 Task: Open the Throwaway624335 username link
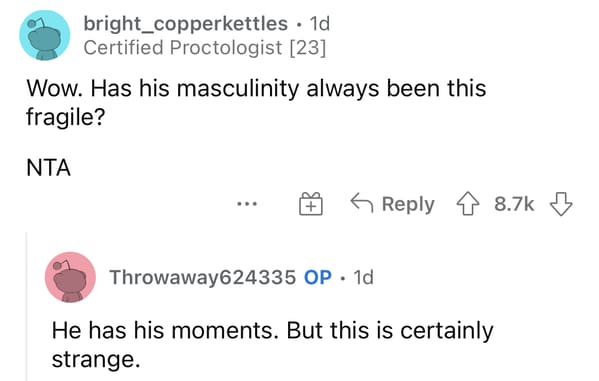(203, 277)
